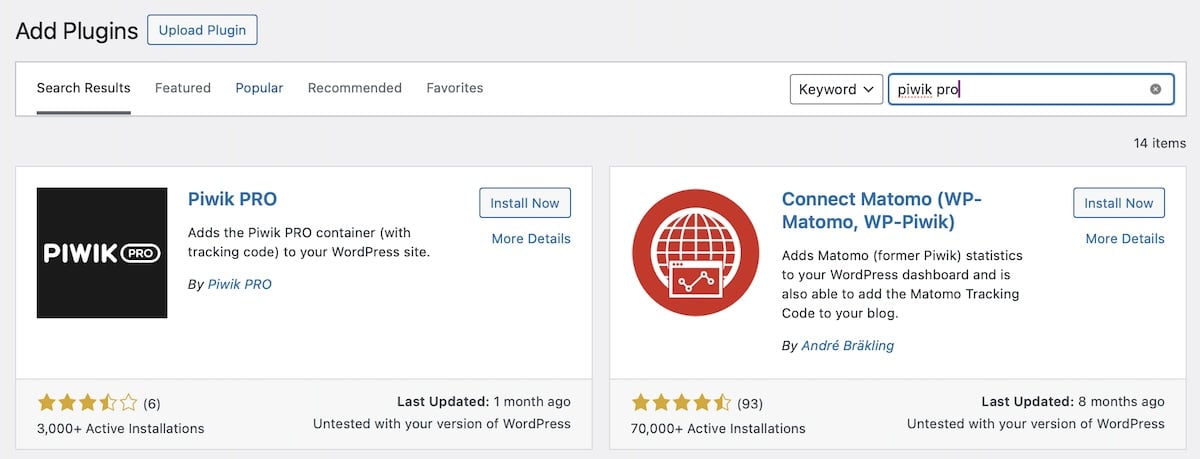This screenshot has width=1200, height=459.
Task: Switch to the Featured tab
Action: (x=183, y=88)
